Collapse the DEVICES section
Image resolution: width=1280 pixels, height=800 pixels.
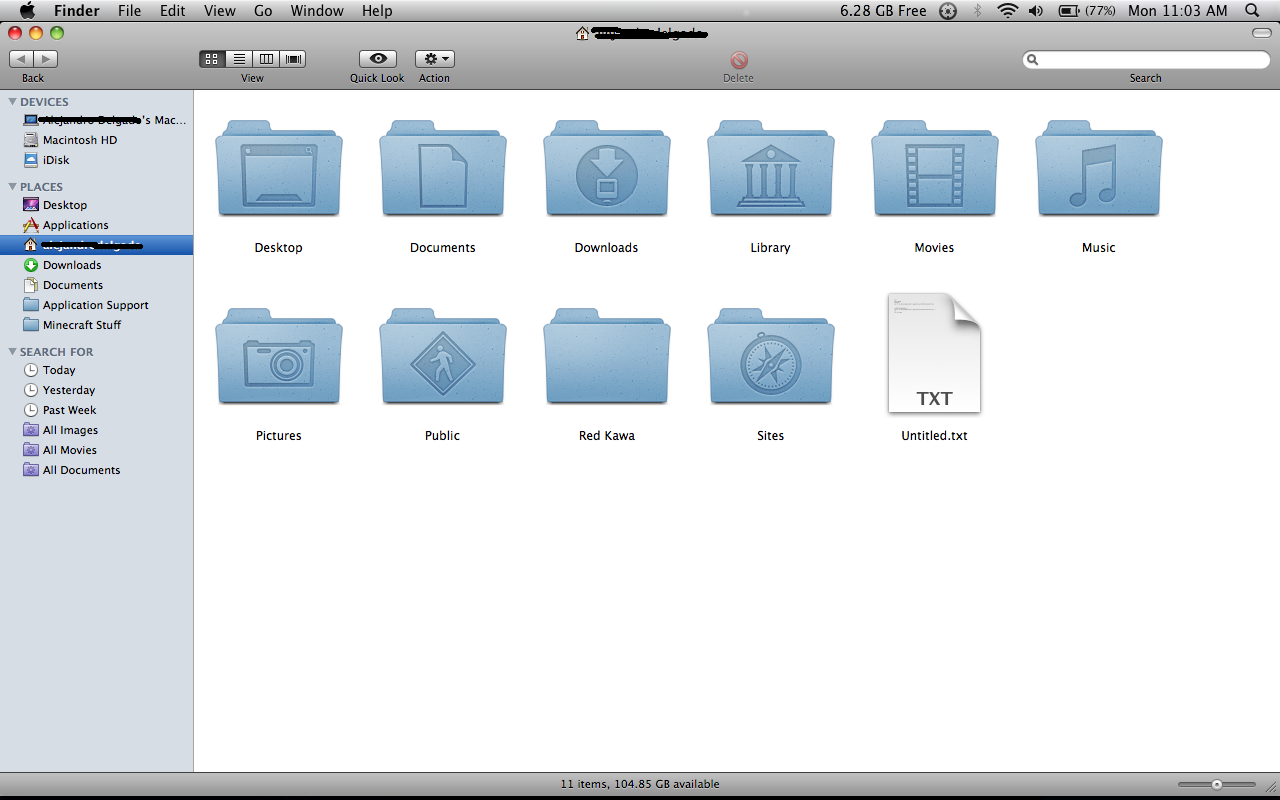point(12,102)
